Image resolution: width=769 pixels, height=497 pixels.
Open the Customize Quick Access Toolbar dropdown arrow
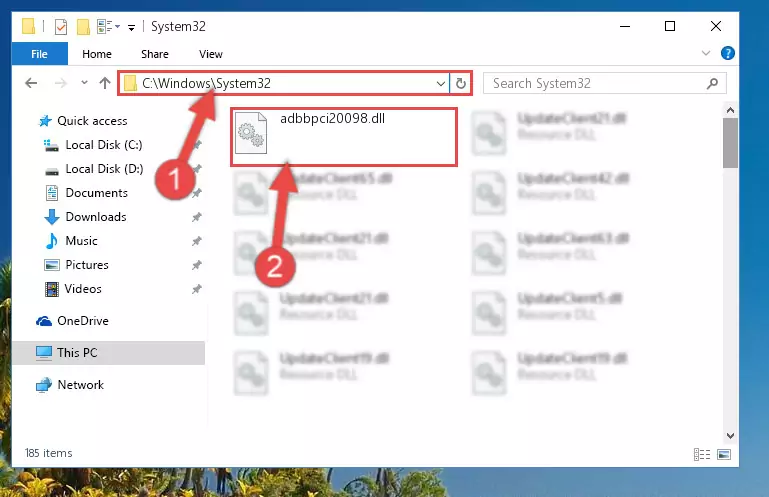click(x=131, y=27)
